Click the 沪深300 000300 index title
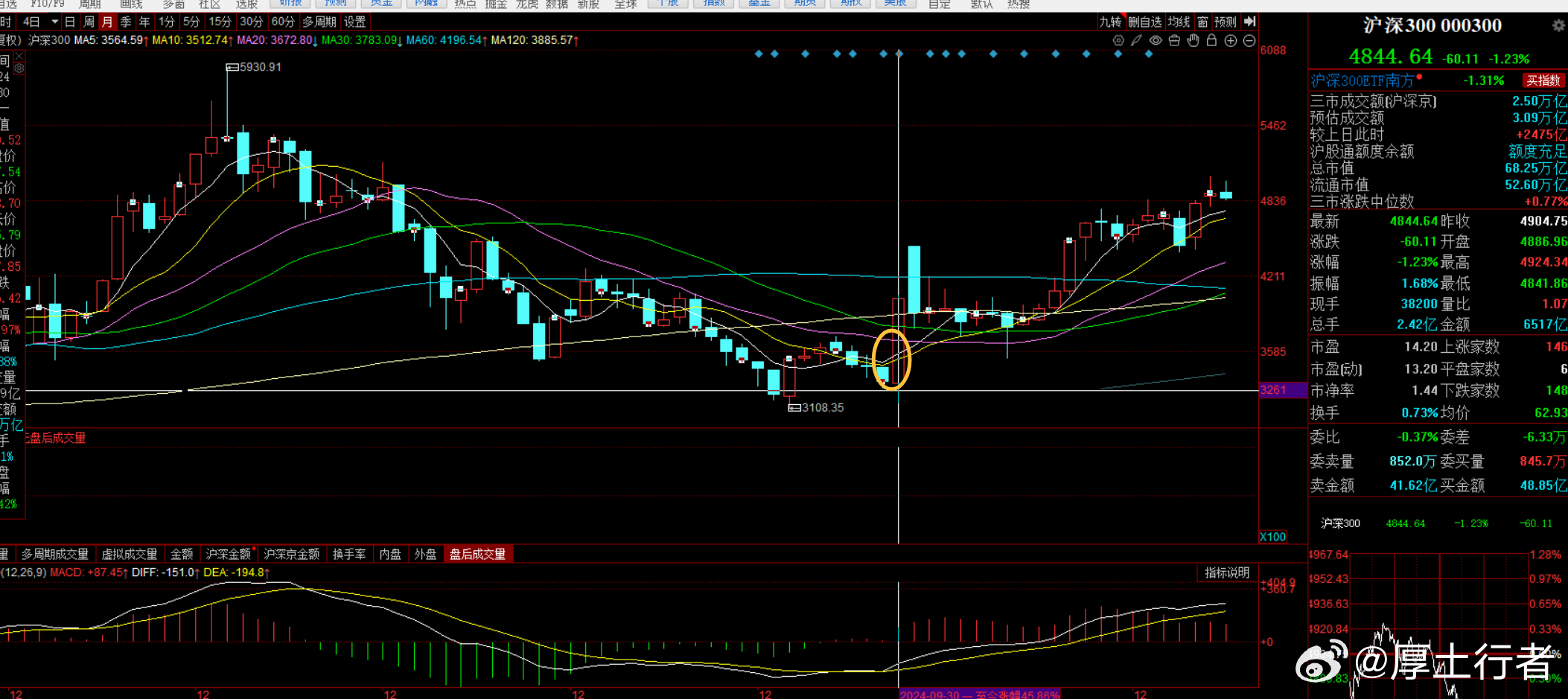The width and height of the screenshot is (1568, 699). (x=1432, y=25)
